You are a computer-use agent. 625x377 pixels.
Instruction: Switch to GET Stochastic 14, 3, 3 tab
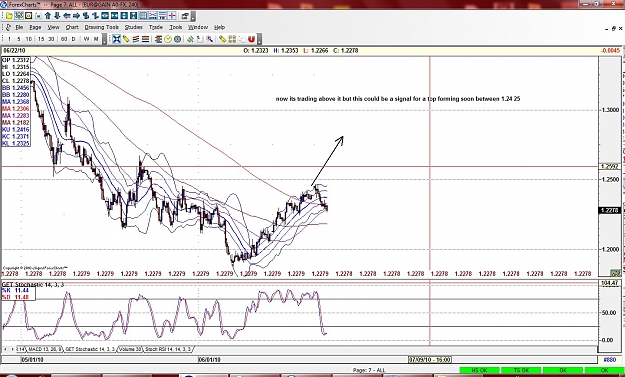click(90, 349)
